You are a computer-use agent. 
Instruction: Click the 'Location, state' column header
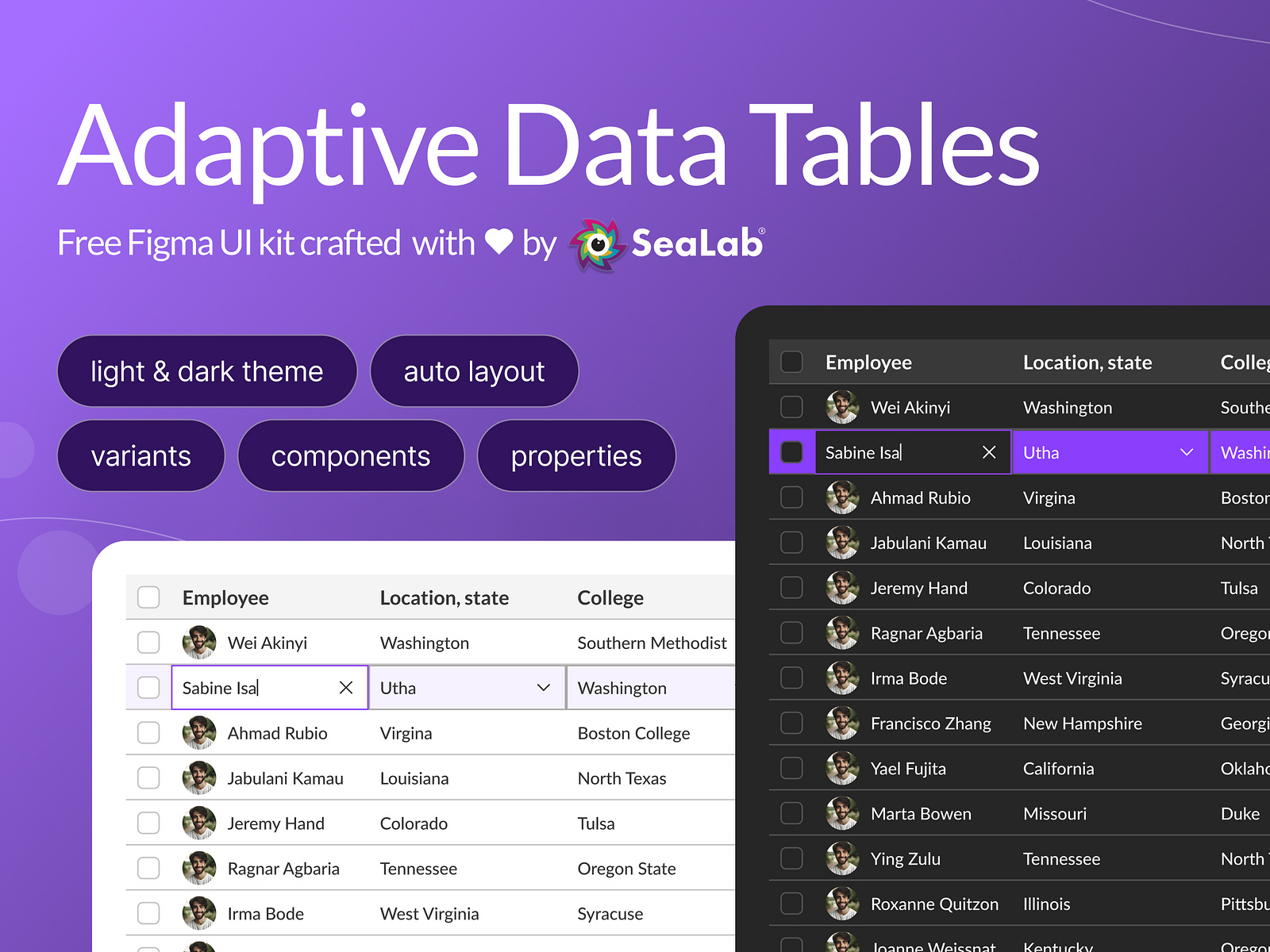tap(444, 597)
